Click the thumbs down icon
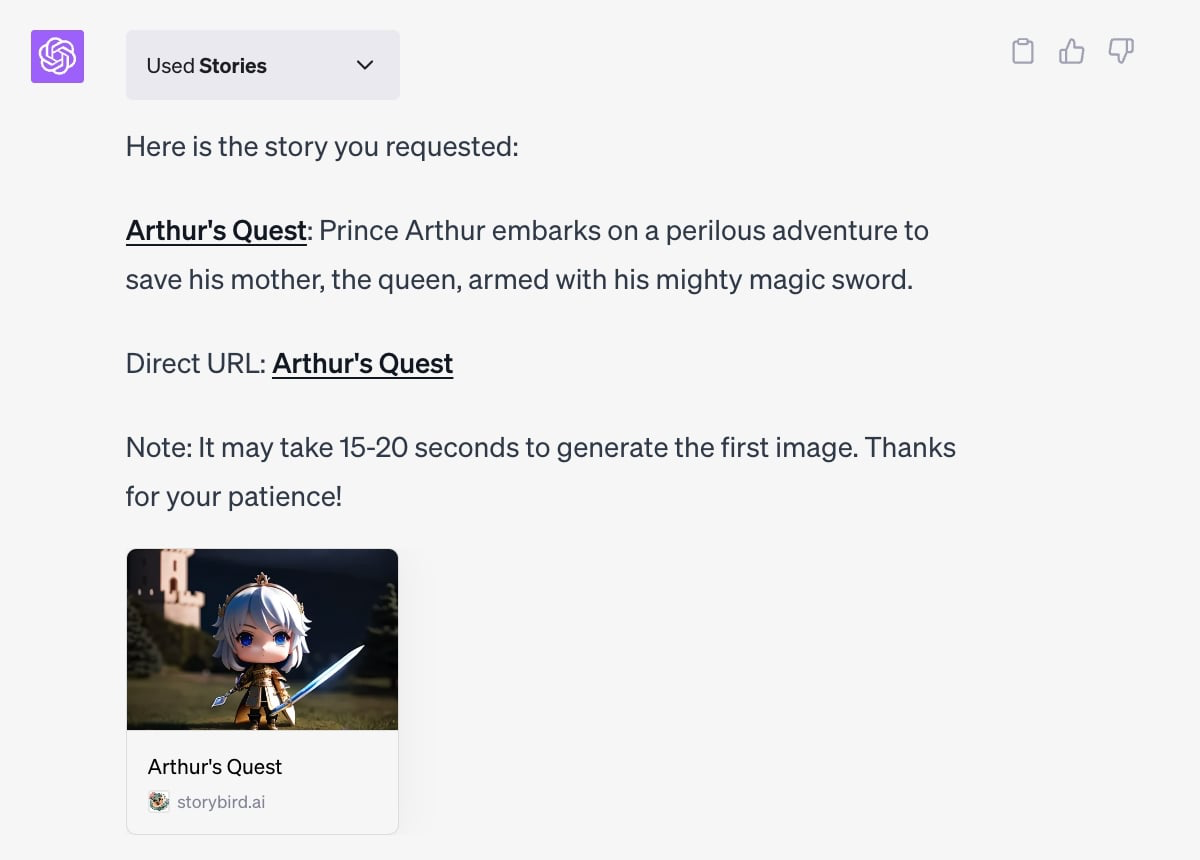1200x860 pixels. (x=1121, y=51)
